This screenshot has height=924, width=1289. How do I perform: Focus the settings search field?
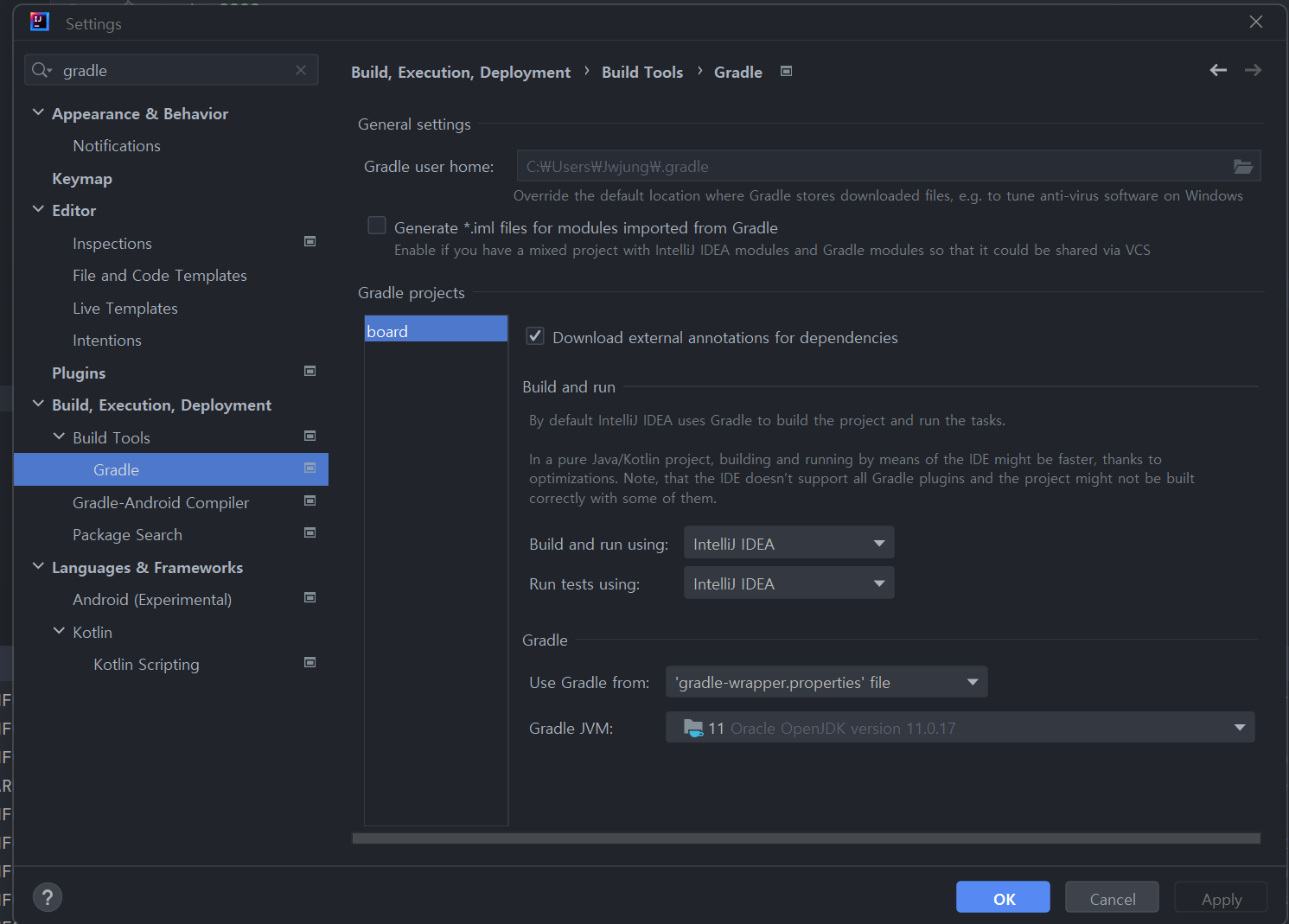click(x=171, y=70)
